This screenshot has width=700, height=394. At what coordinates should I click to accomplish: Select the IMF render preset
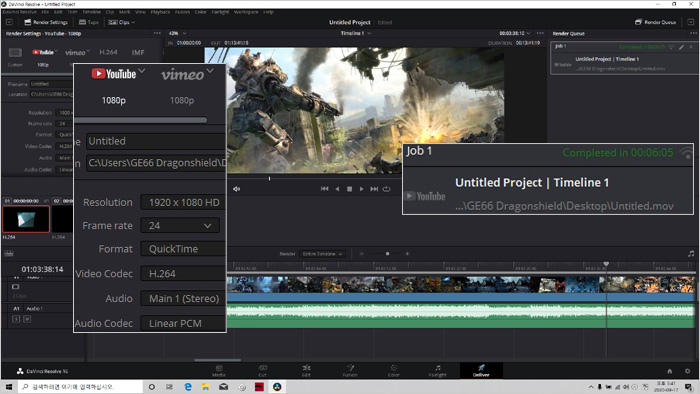(138, 52)
